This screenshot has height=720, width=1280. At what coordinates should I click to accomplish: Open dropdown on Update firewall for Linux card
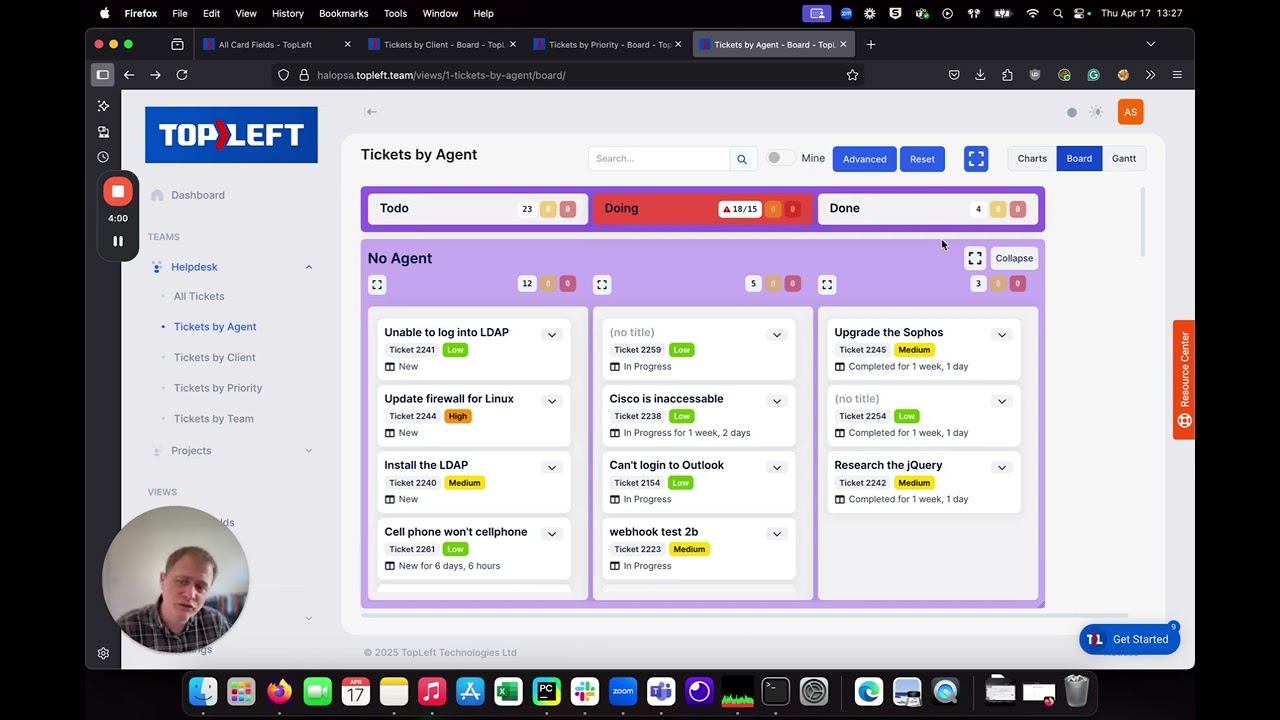551,401
